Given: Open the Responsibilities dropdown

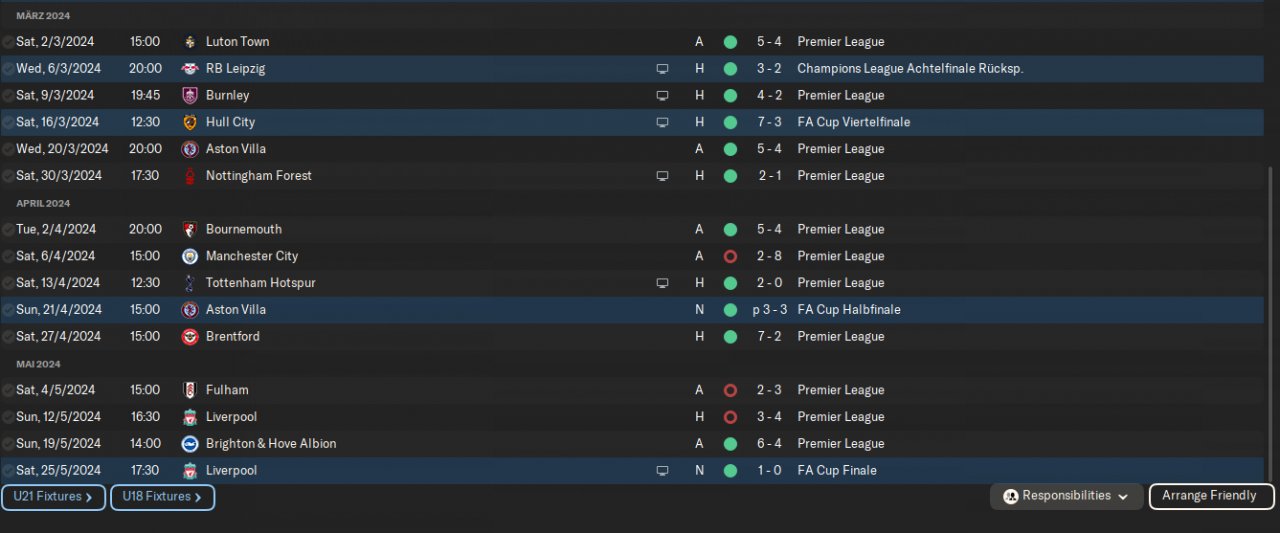Looking at the screenshot, I should coord(1067,496).
